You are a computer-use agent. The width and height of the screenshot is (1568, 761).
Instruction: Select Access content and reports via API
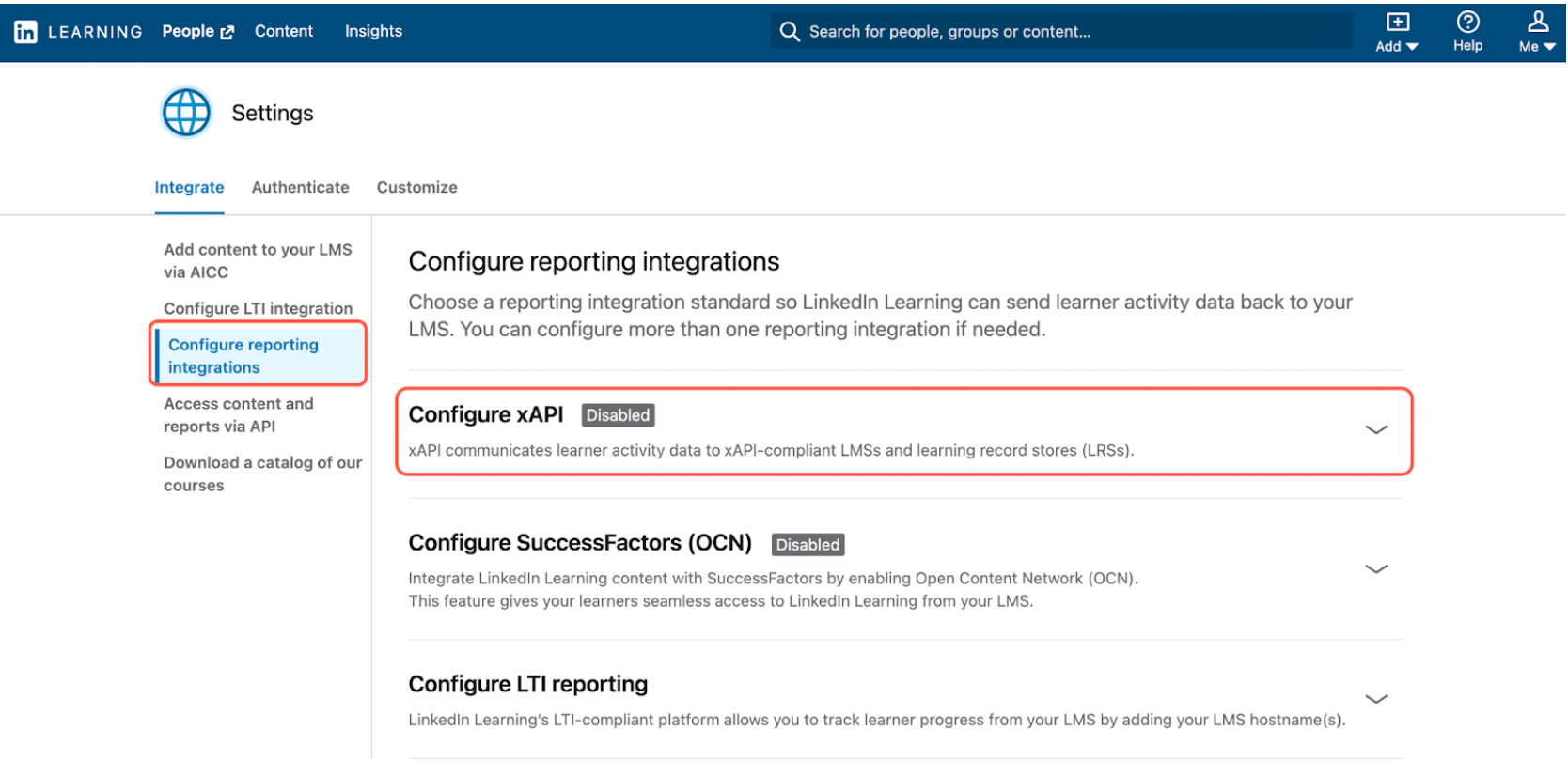tap(239, 414)
